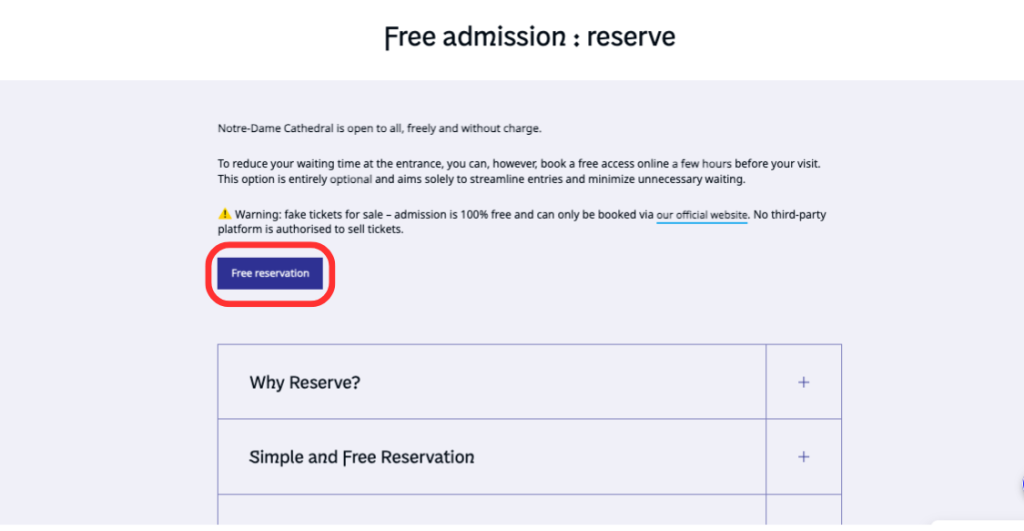Viewport: 1024px width, 531px height.
Task: Open the 'our official website' link
Action: 702,214
